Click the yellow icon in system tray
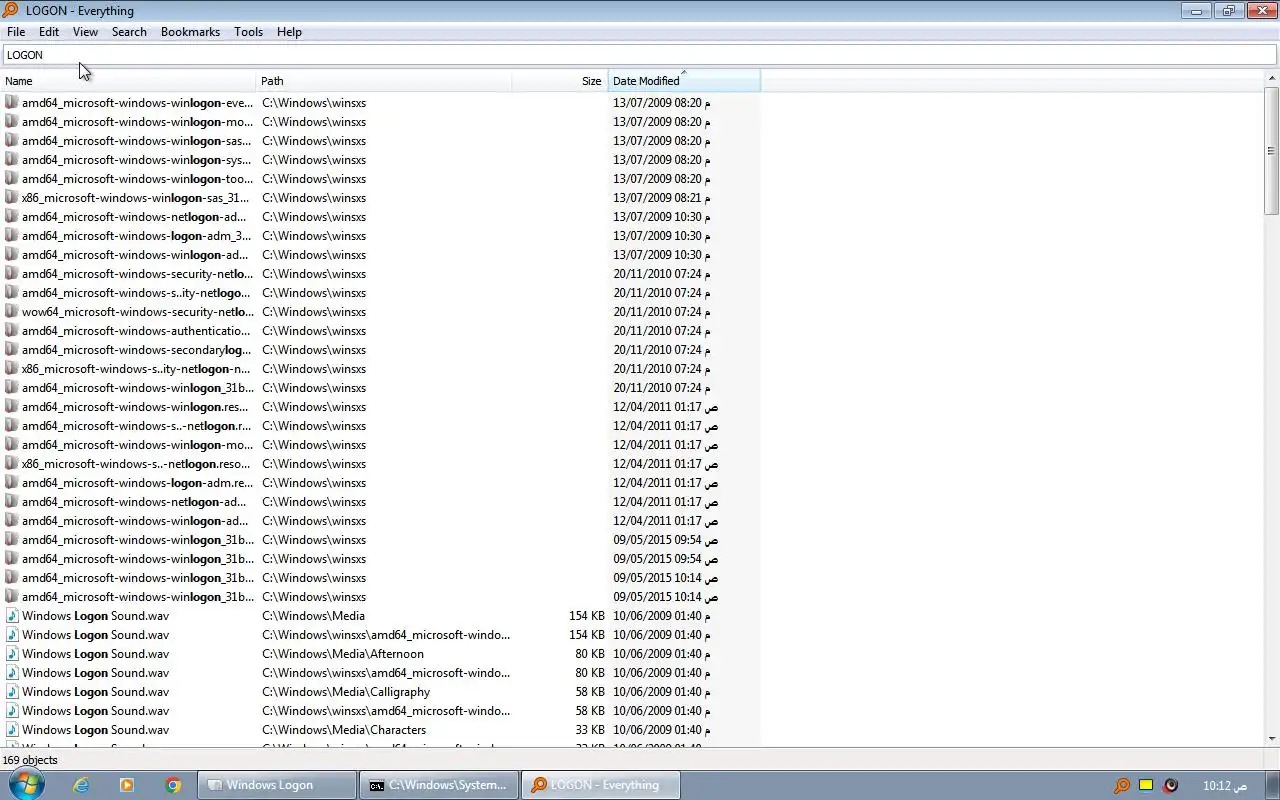The image size is (1280, 800). pos(1146,785)
